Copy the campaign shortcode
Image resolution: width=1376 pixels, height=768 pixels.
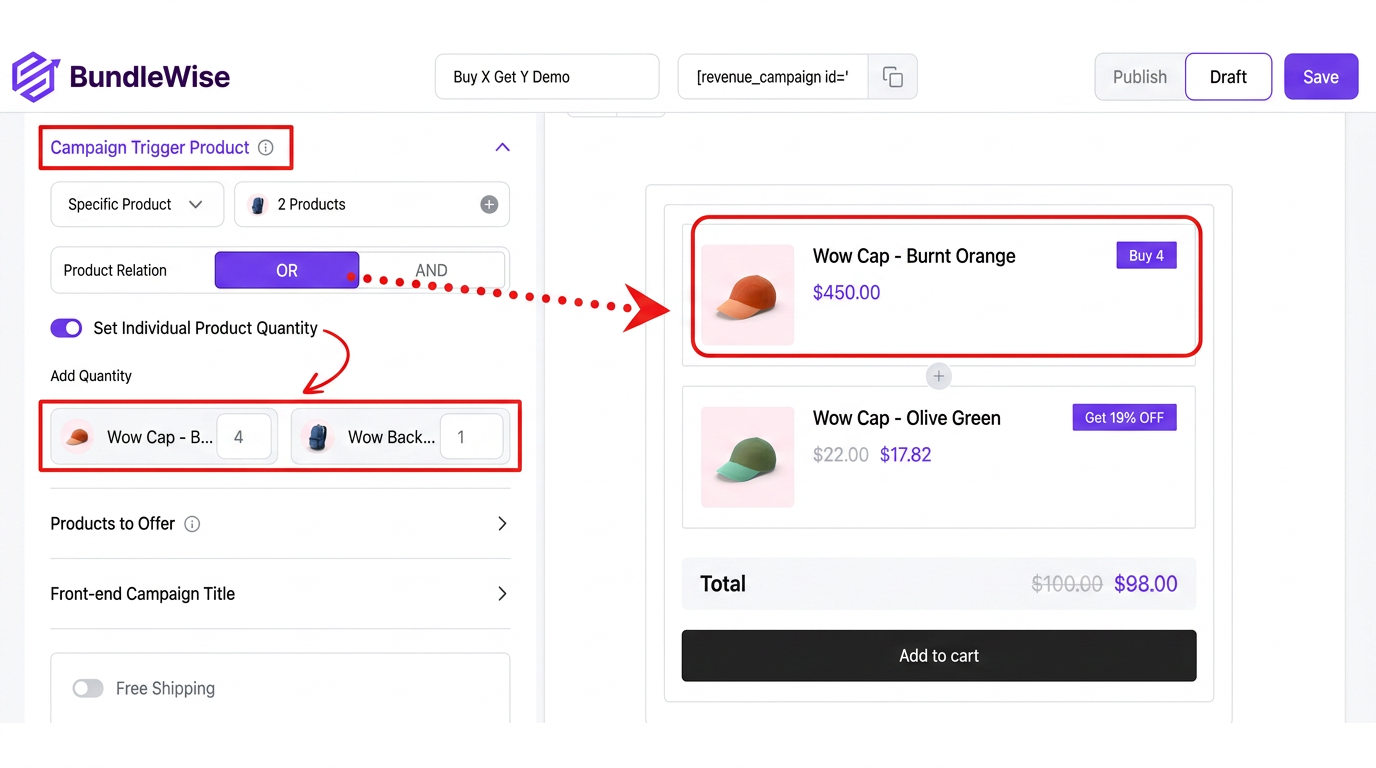coord(893,77)
